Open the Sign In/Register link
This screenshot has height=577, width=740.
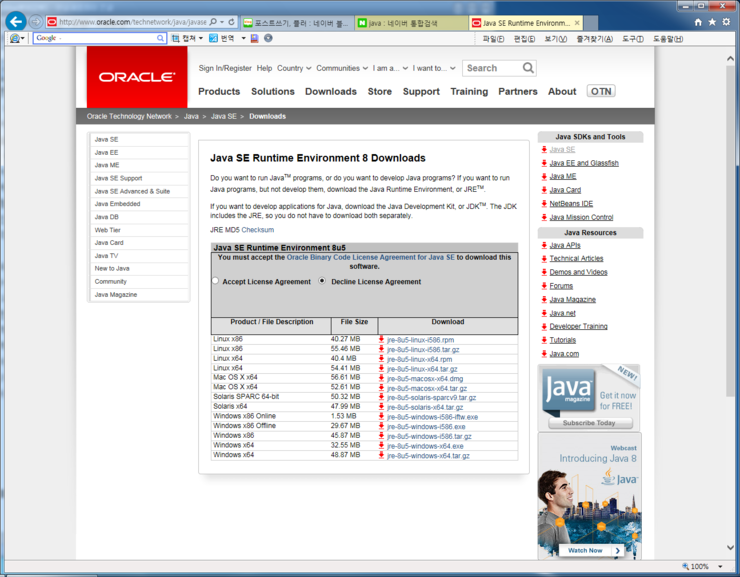(225, 68)
